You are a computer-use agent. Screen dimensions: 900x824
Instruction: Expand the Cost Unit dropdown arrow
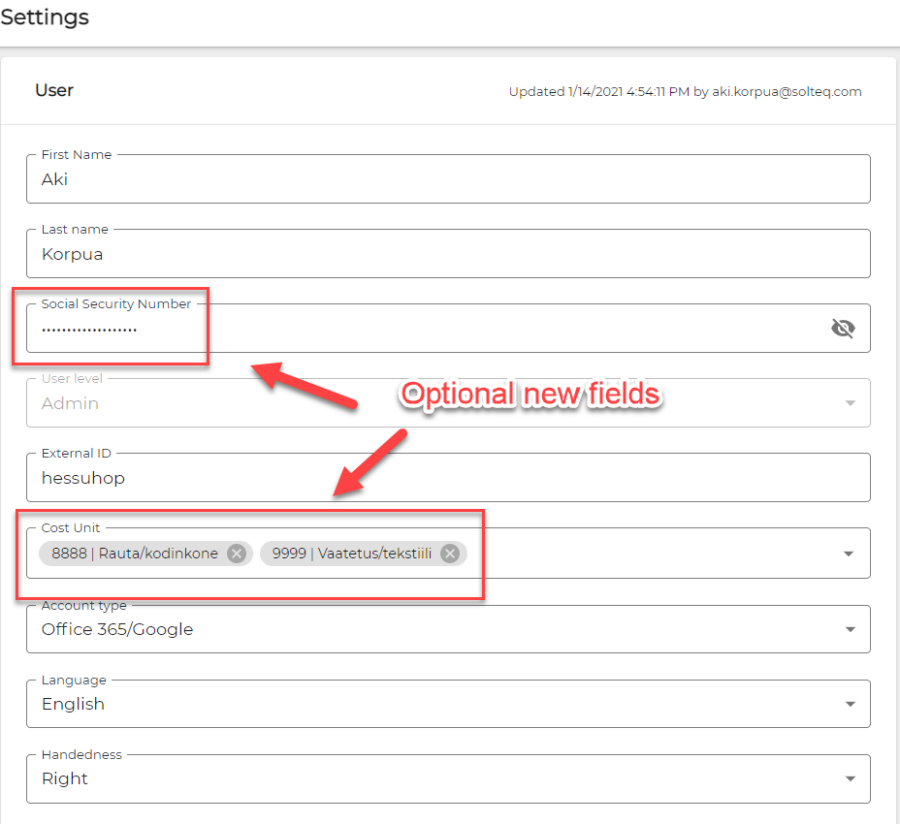pyautogui.click(x=850, y=553)
